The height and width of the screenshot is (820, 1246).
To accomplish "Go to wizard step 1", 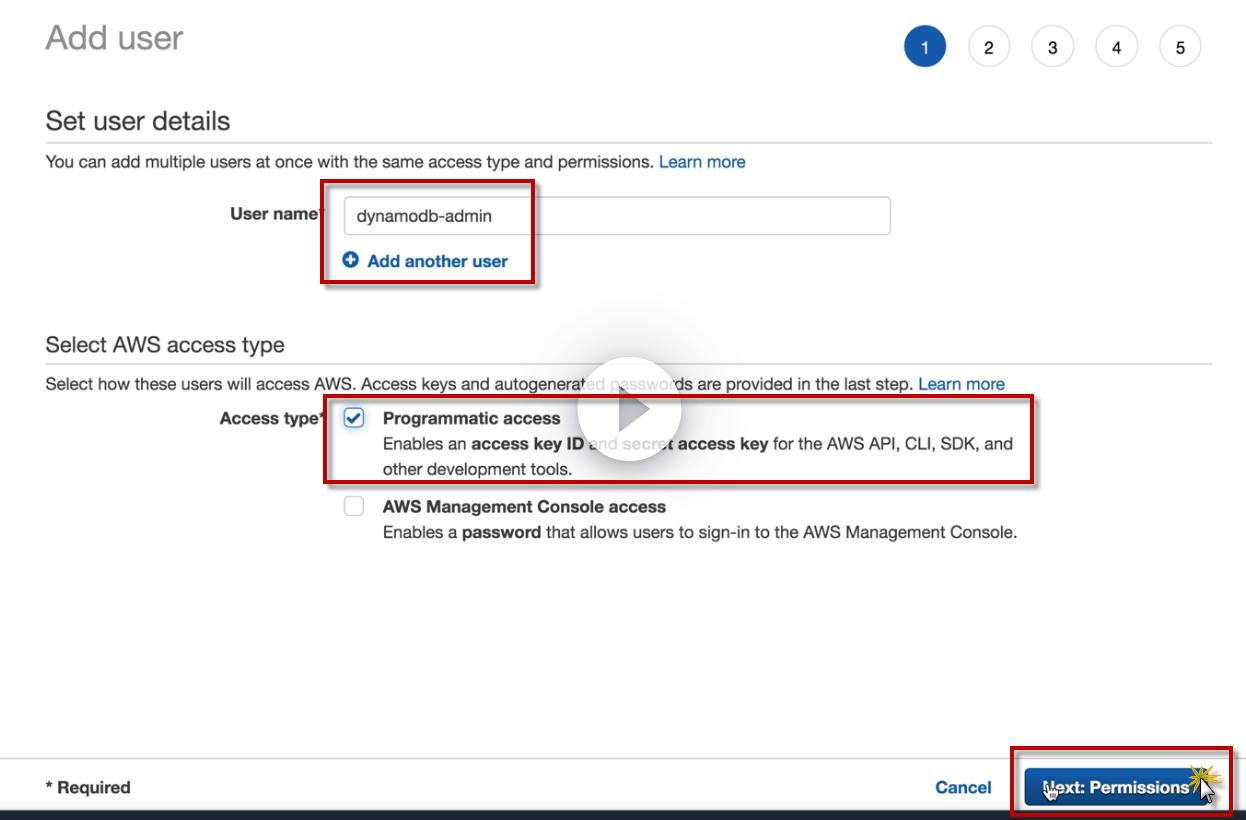I will click(925, 47).
